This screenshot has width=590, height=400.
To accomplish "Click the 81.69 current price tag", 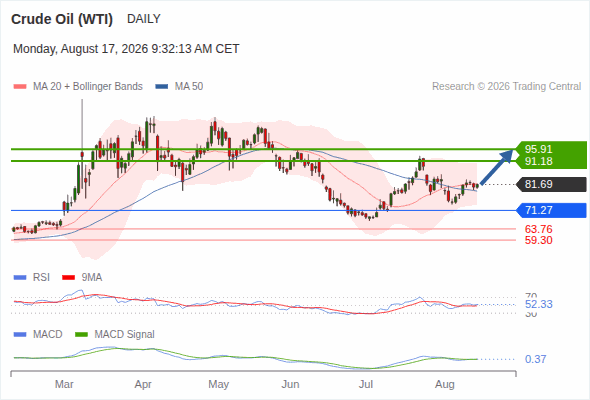I will pos(551,184).
